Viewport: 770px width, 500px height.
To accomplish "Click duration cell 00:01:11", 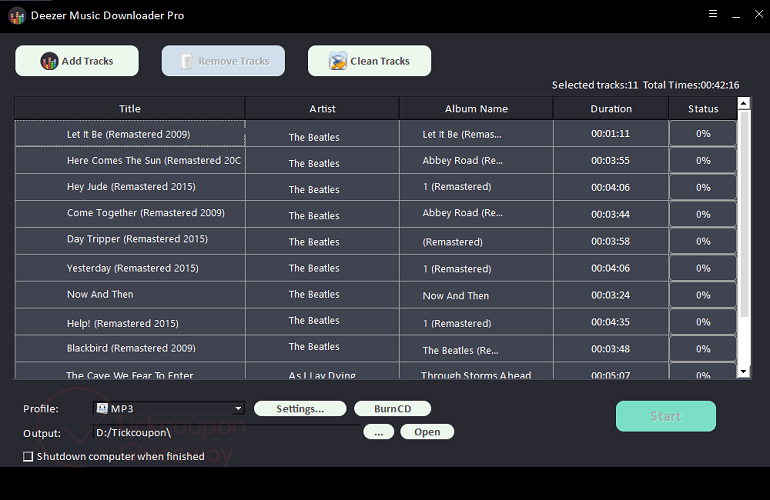I will [611, 134].
